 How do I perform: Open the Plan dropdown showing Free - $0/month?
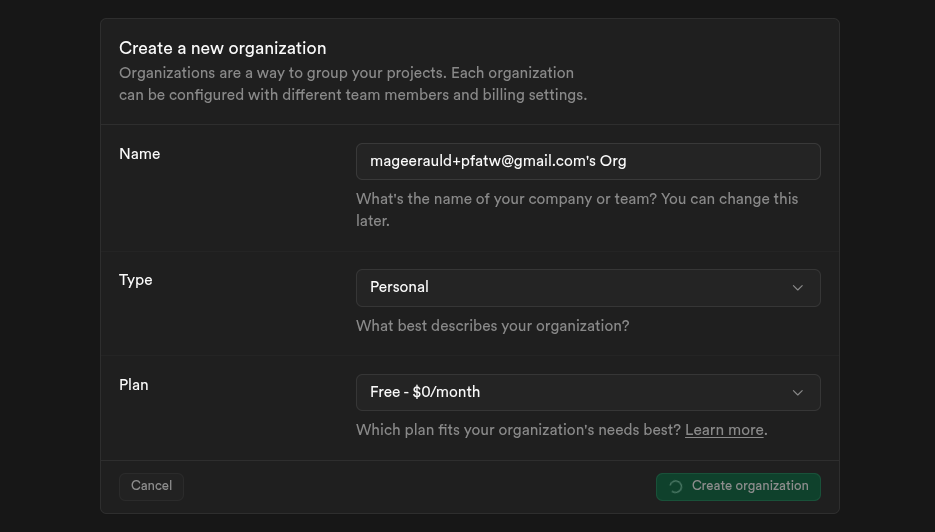588,393
